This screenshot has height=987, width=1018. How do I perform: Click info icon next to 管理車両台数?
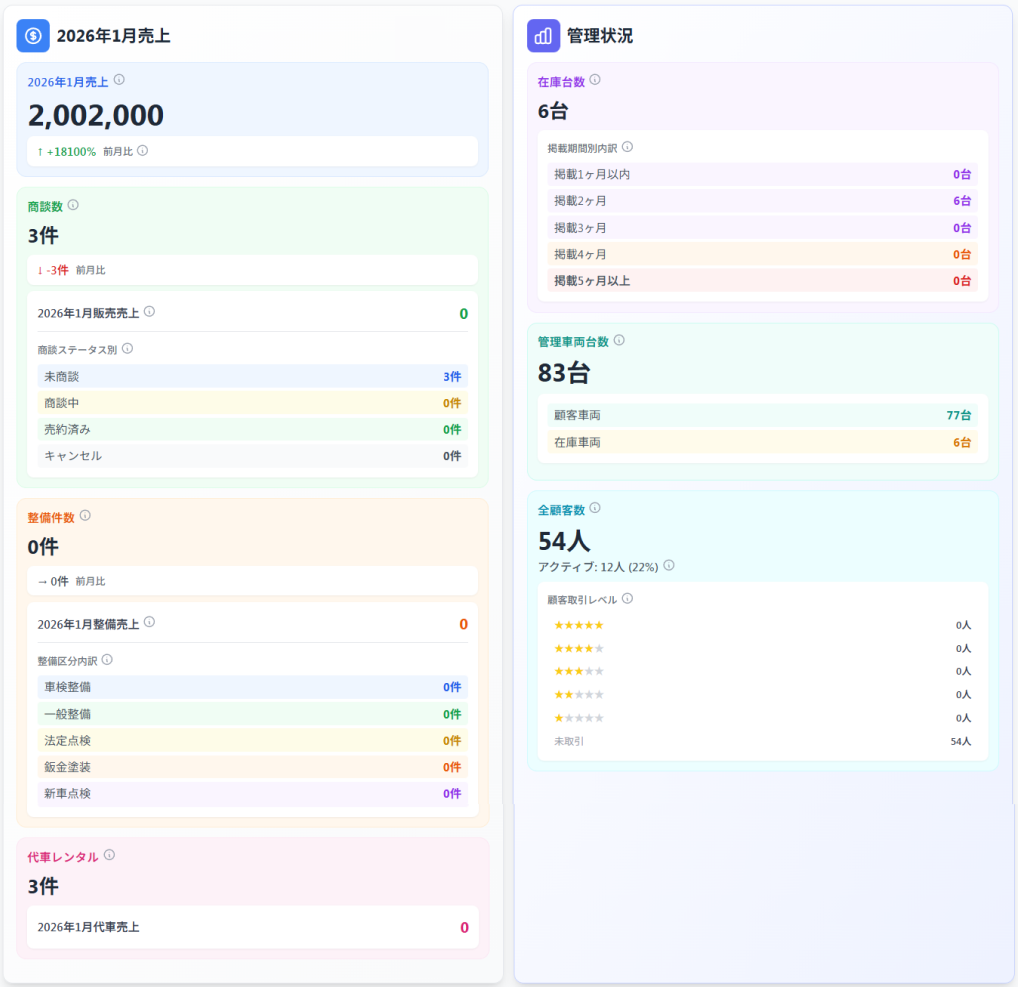(x=619, y=341)
